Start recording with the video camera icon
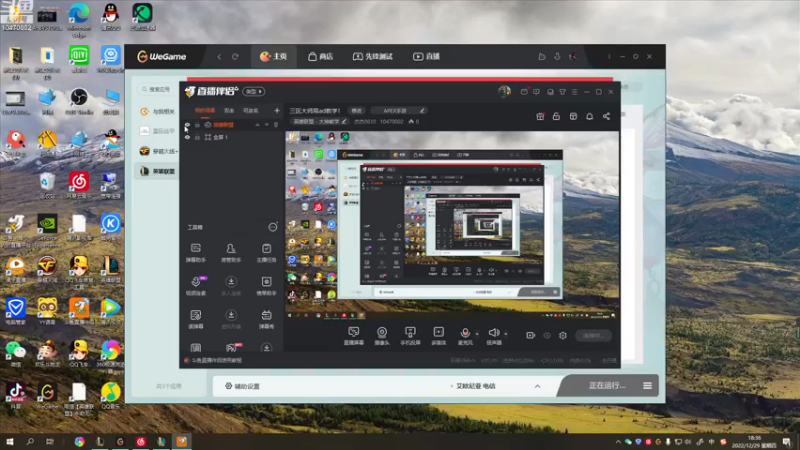The height and width of the screenshot is (450, 800). [531, 335]
